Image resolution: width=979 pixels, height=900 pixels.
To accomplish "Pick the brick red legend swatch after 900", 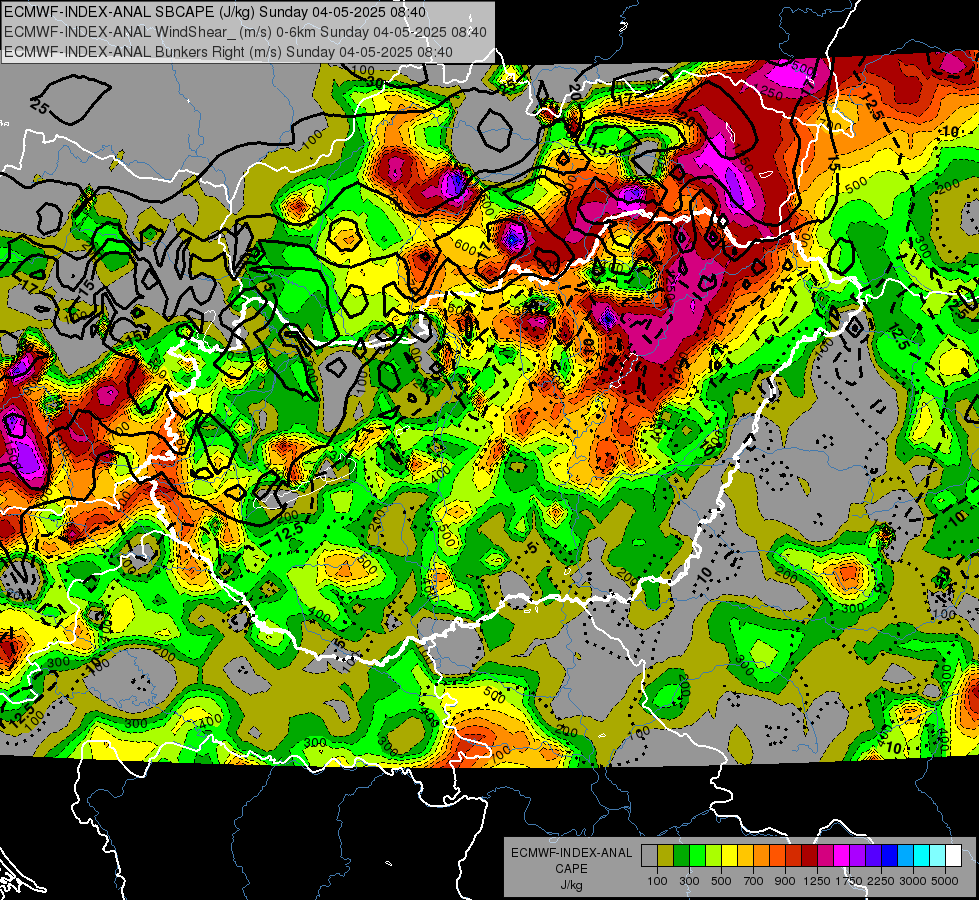I will 794,856.
